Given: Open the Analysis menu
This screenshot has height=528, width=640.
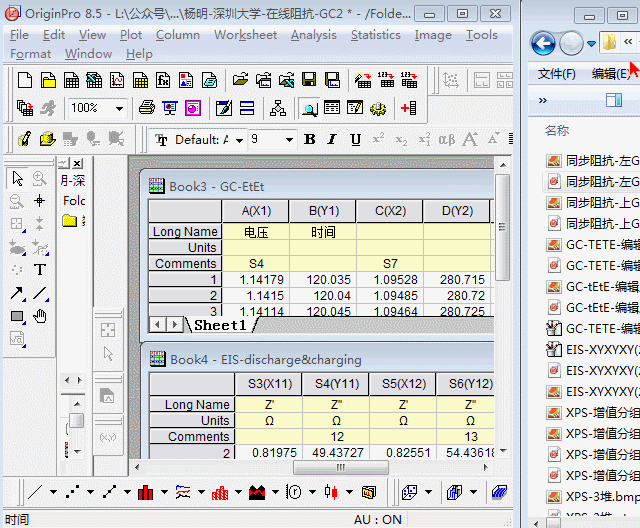Looking at the screenshot, I should (313, 34).
